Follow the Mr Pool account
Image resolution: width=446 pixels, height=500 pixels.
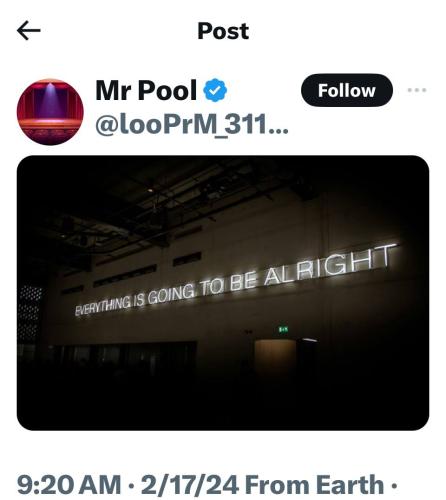347,90
